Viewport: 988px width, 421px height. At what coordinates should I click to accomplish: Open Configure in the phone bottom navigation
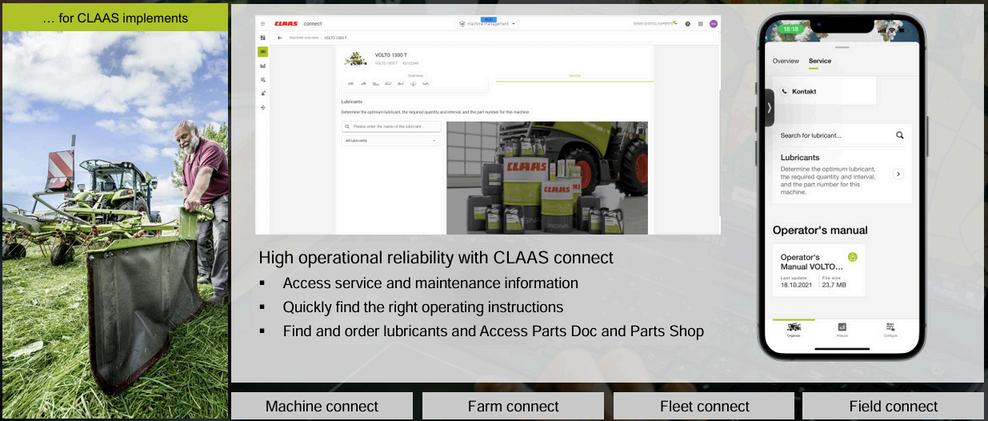click(x=890, y=330)
